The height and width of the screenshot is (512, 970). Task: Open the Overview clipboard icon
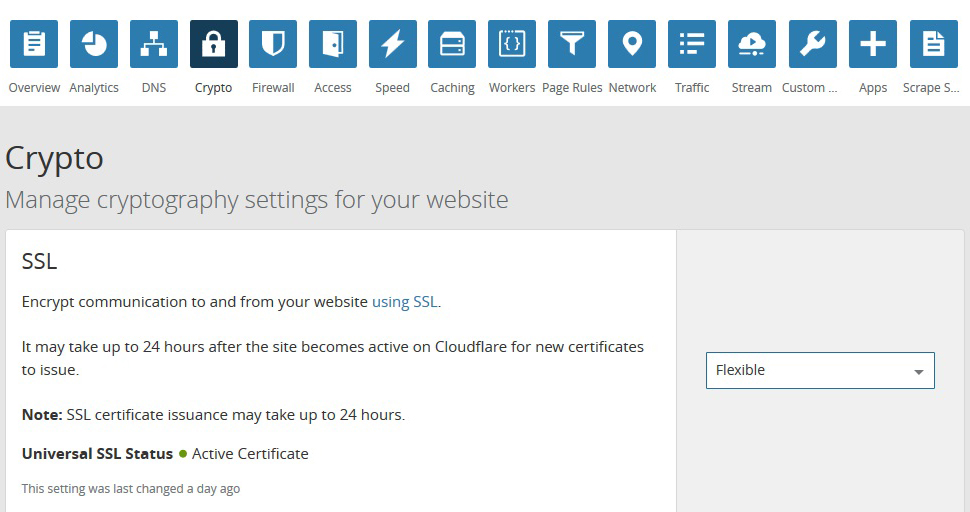pos(34,44)
